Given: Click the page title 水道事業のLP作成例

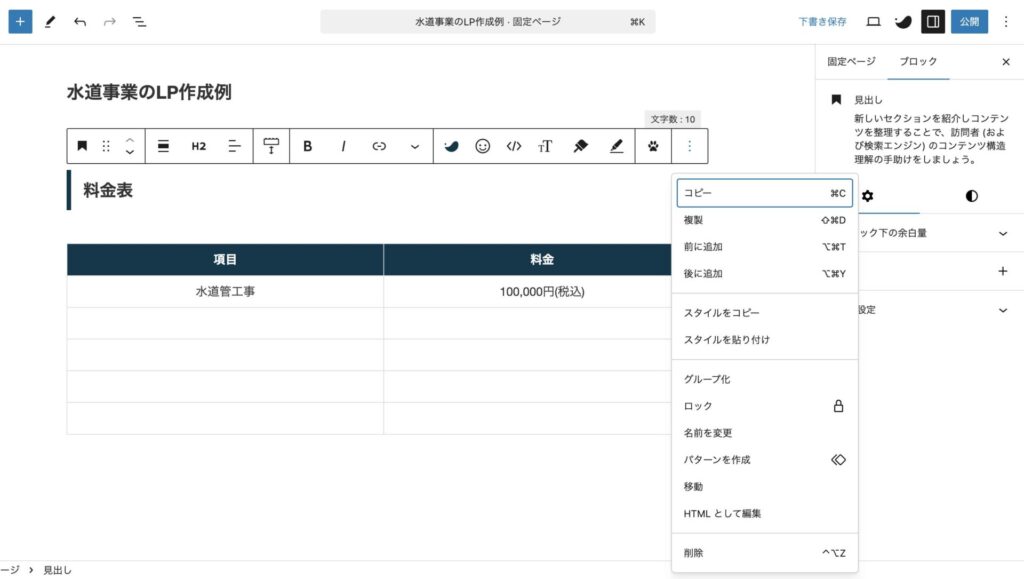Looking at the screenshot, I should point(149,92).
